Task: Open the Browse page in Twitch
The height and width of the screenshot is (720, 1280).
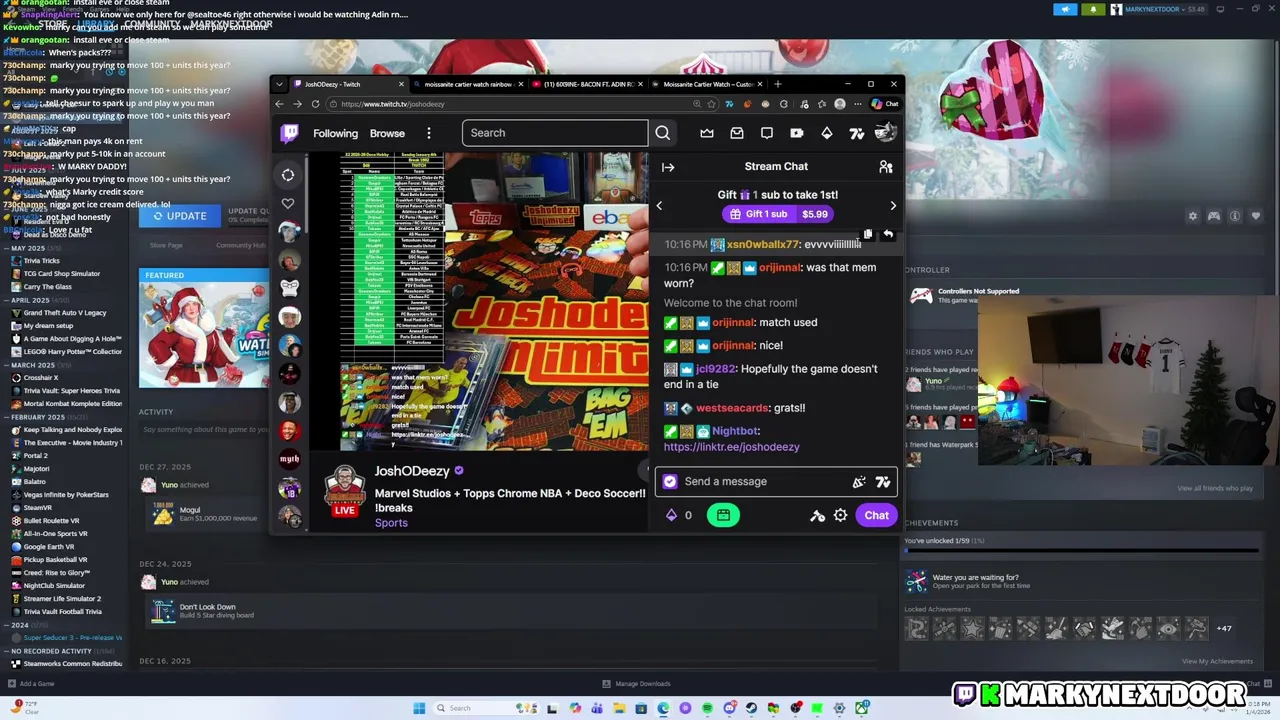Action: (x=387, y=133)
